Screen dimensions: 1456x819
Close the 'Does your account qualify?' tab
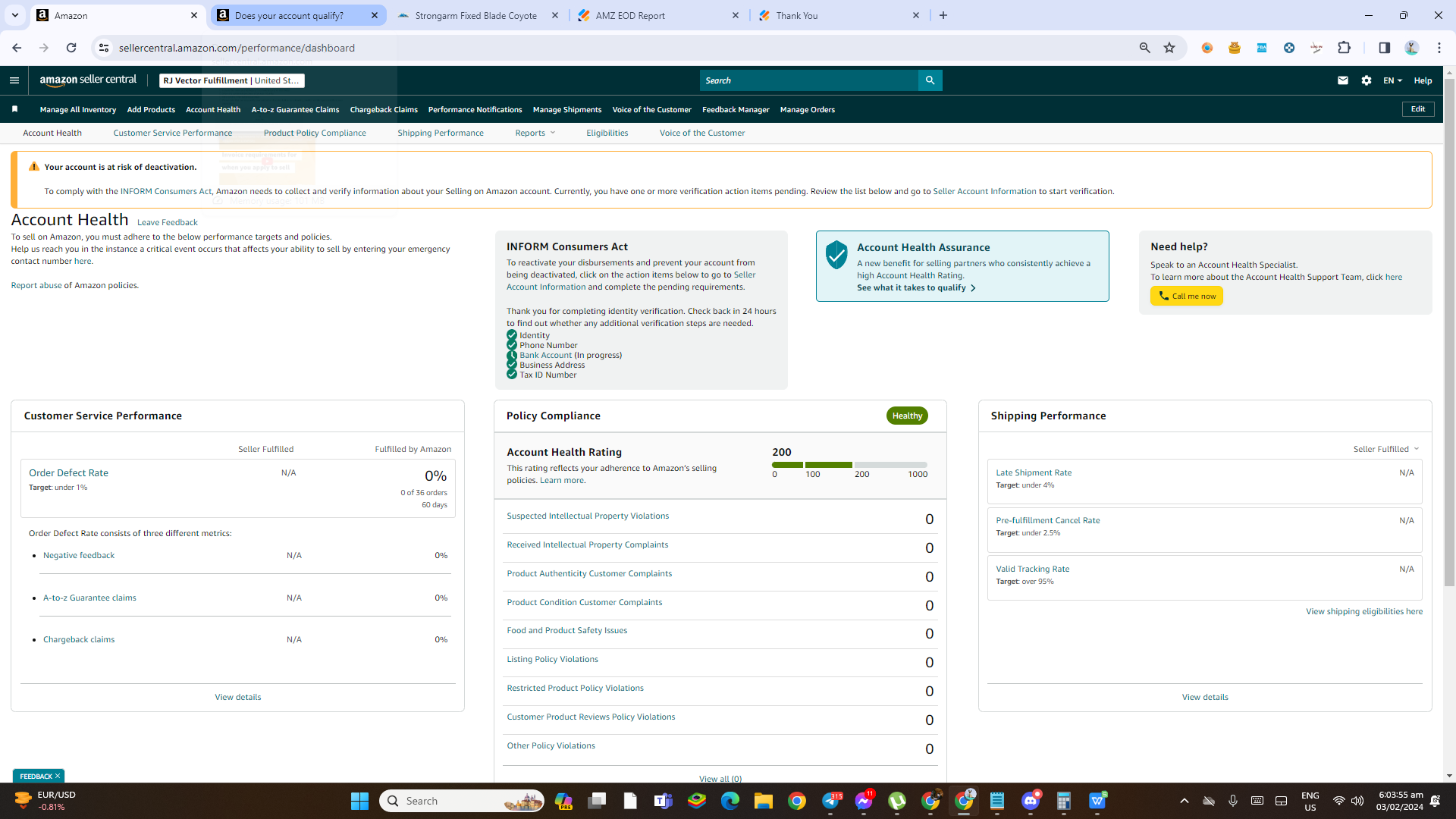[x=375, y=15]
